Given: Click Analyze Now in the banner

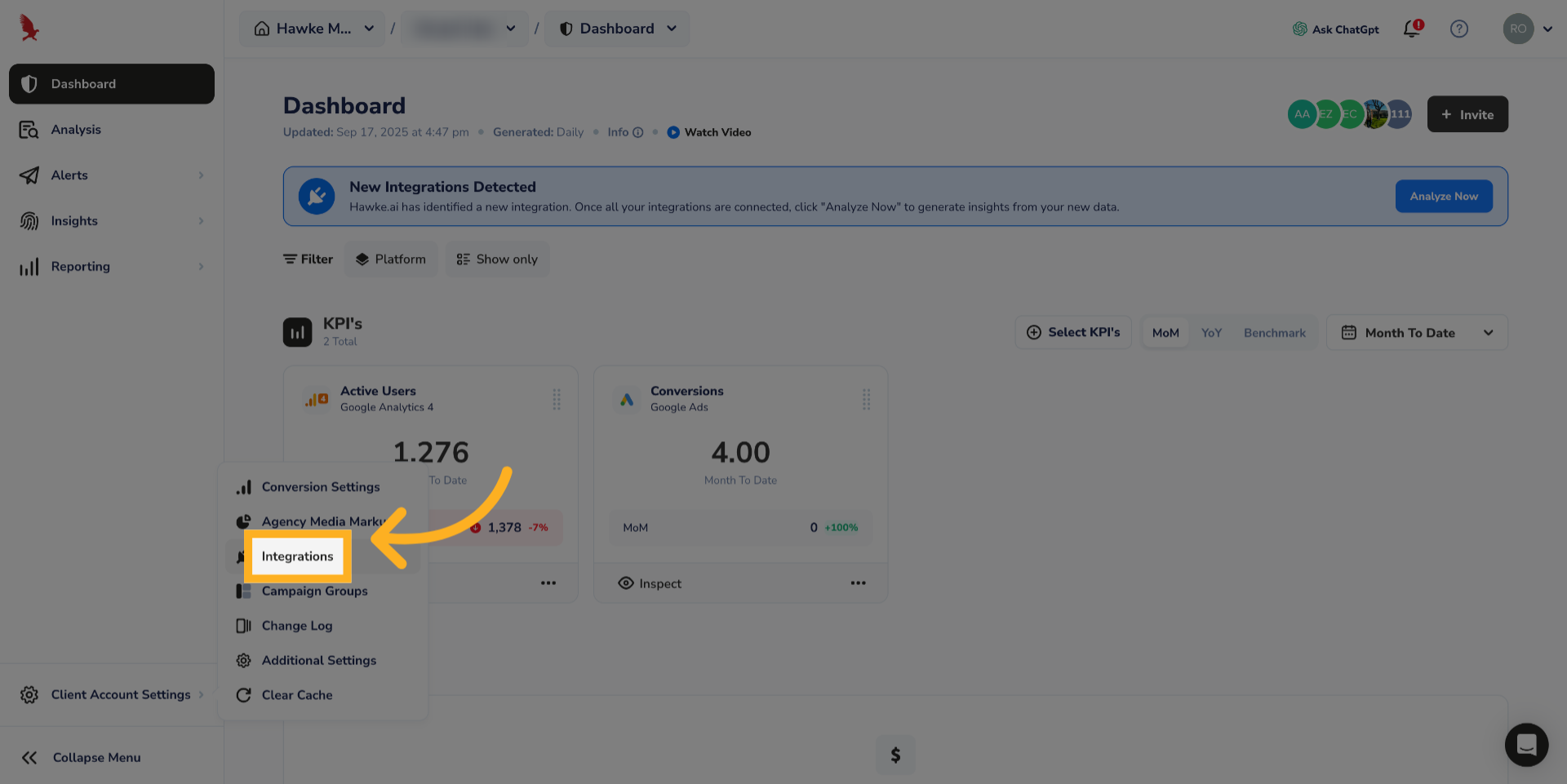Looking at the screenshot, I should point(1444,197).
